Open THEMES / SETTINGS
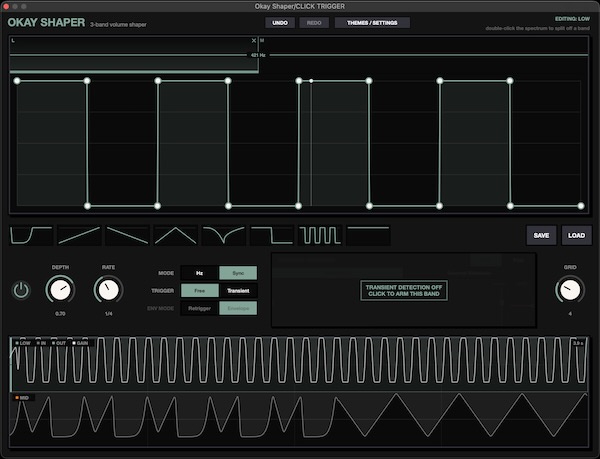The width and height of the screenshot is (600, 459). (x=372, y=23)
